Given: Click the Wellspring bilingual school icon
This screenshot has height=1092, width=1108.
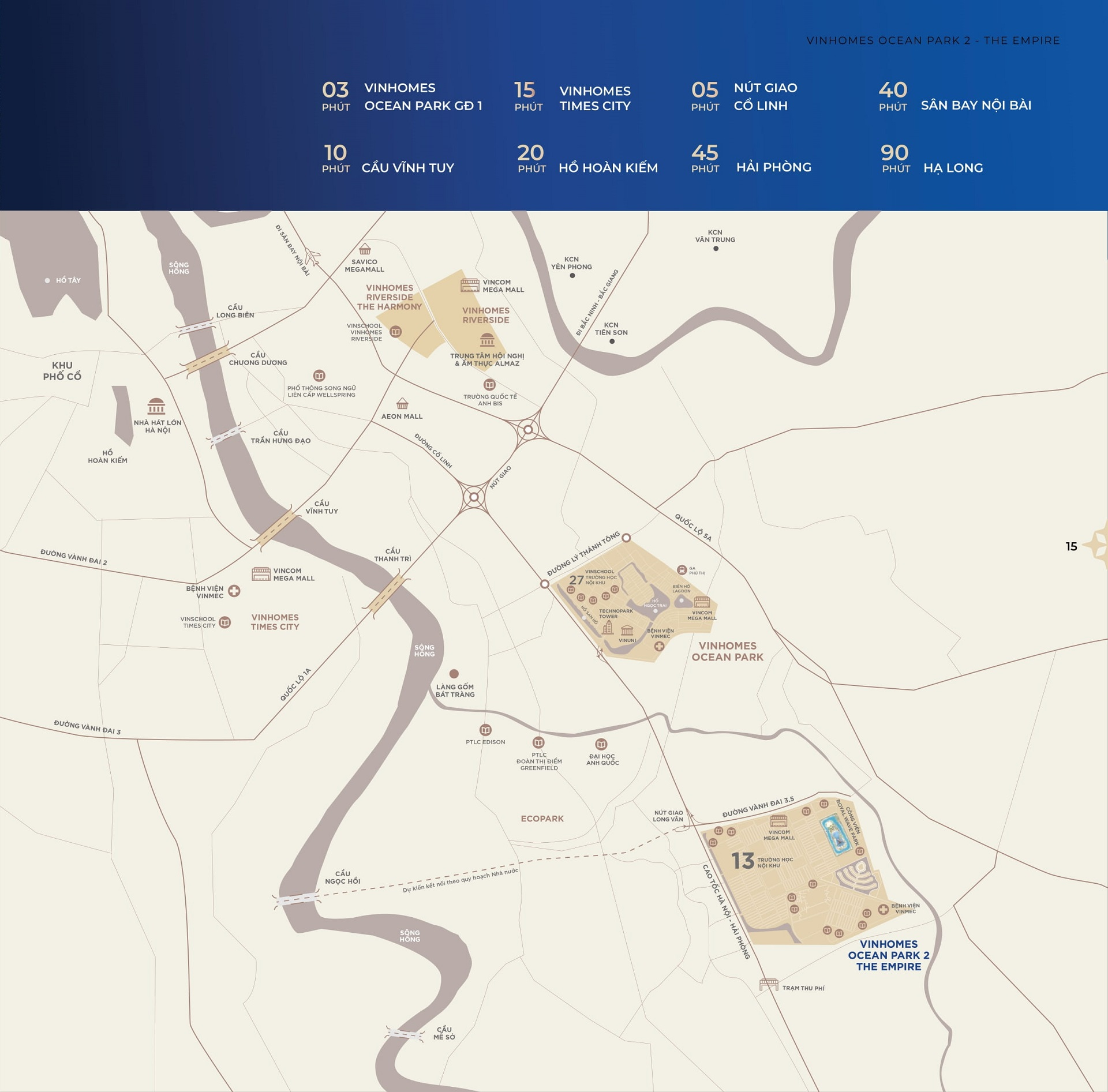Looking at the screenshot, I should point(319,376).
